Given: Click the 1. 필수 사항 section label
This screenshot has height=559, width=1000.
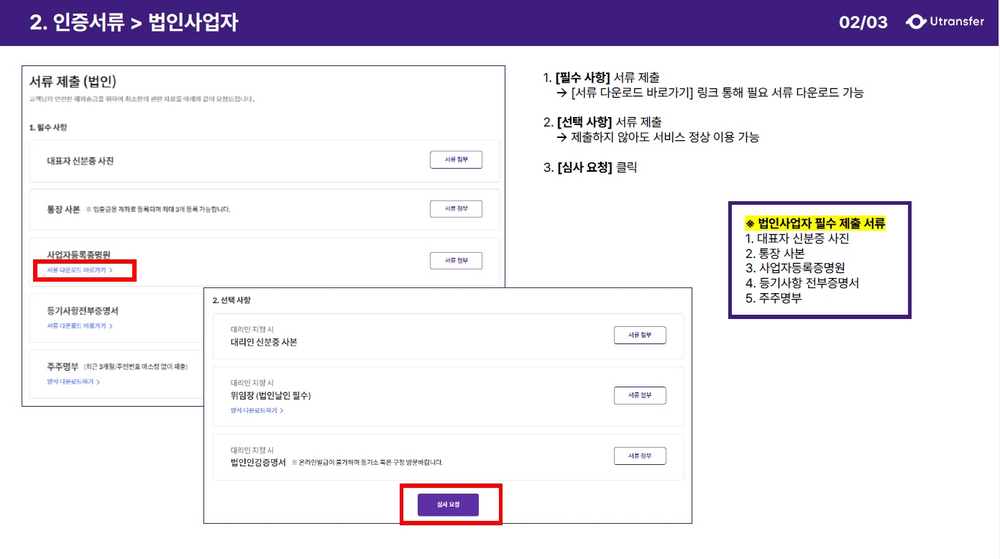Looking at the screenshot, I should pos(48,127).
